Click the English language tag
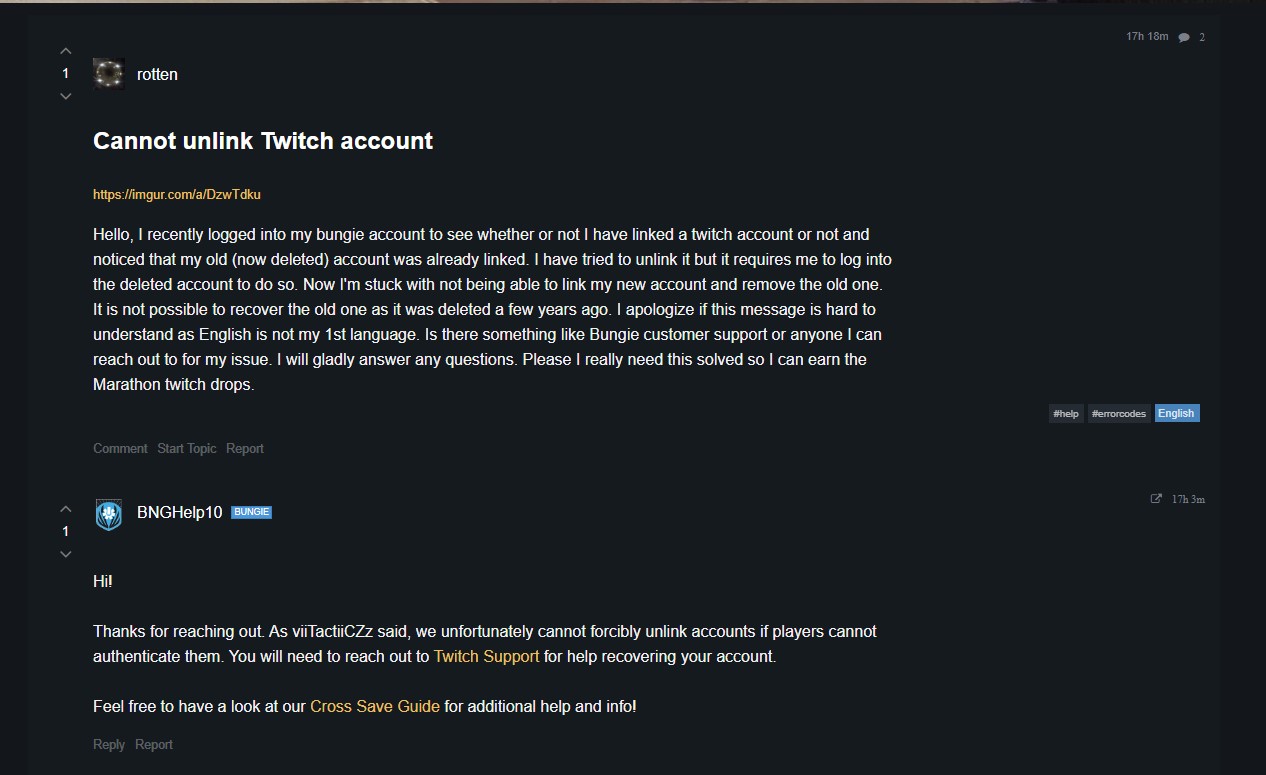 click(x=1176, y=414)
